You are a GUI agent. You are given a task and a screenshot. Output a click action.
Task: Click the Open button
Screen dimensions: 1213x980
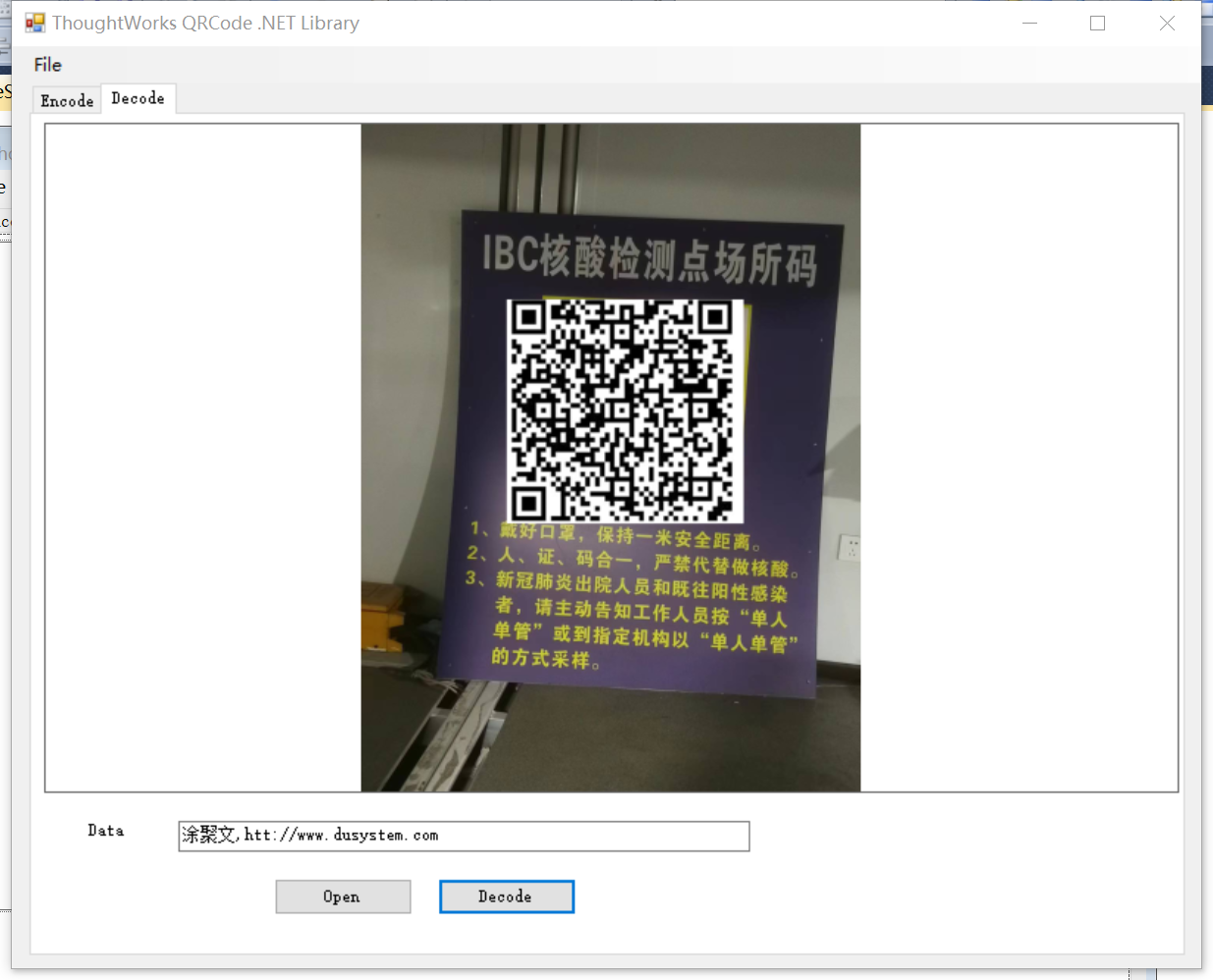(343, 897)
